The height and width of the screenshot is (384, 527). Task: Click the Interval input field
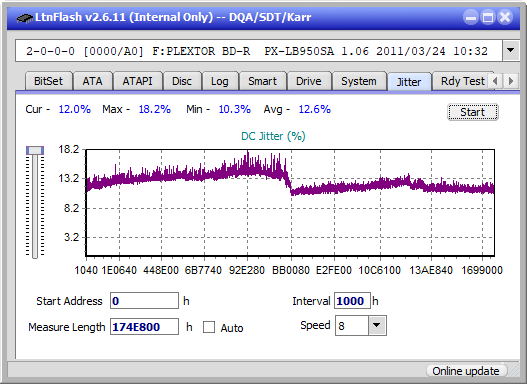tap(352, 301)
